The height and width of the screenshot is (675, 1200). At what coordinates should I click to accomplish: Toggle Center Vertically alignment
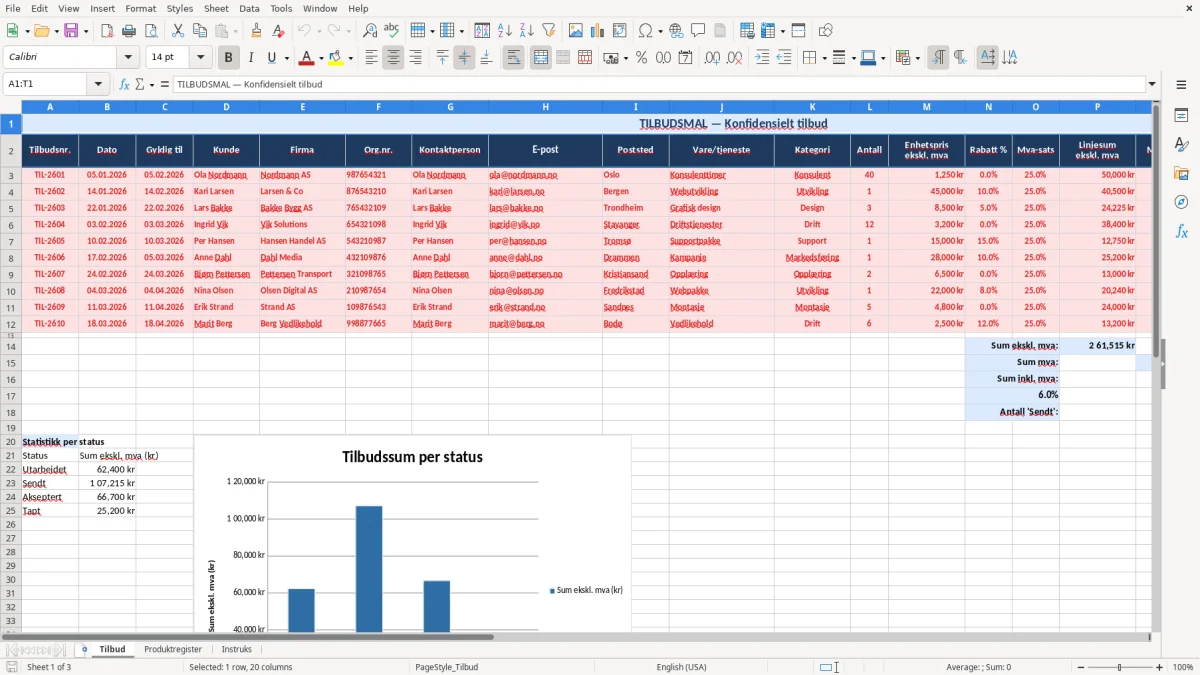[464, 58]
